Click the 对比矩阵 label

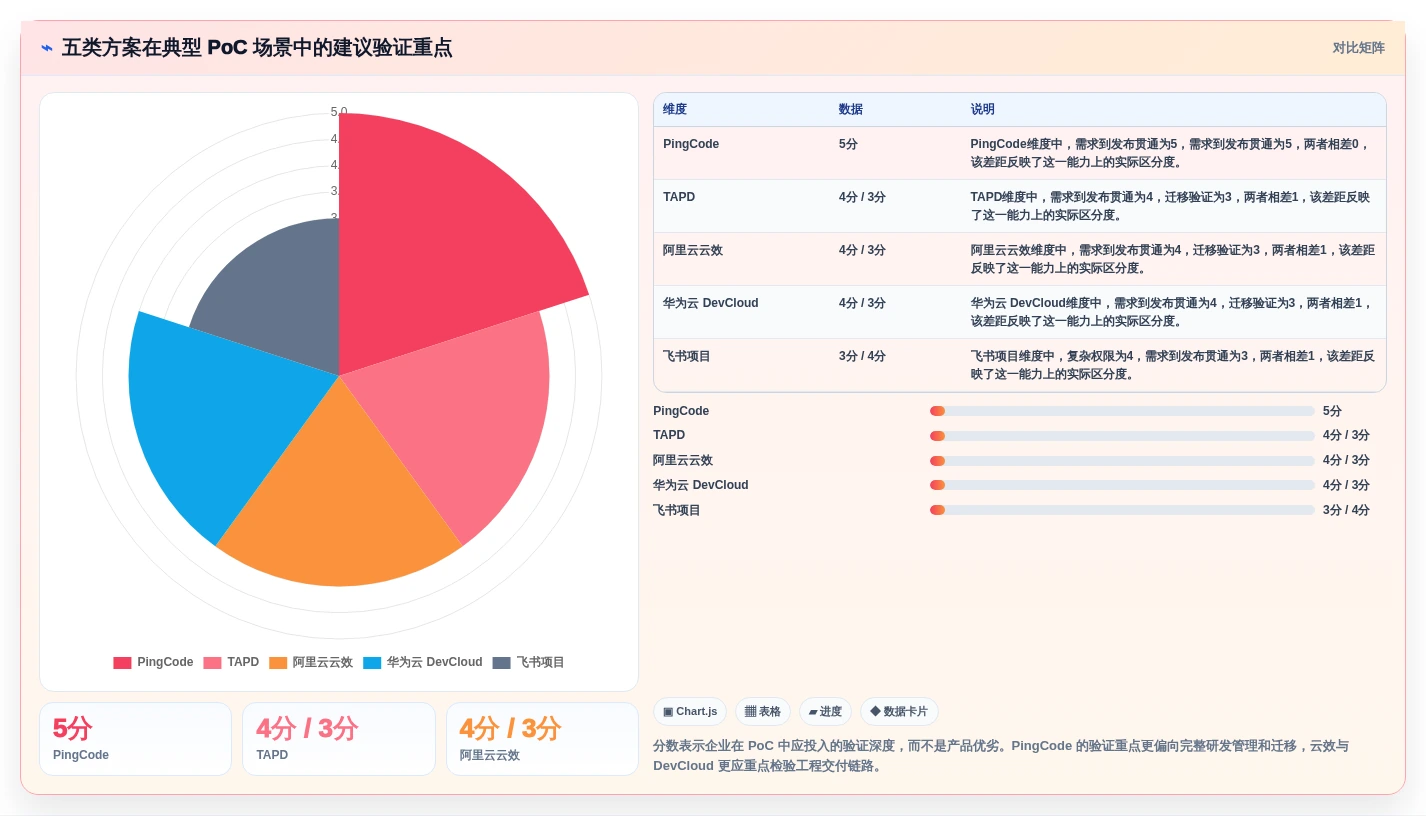[1358, 48]
